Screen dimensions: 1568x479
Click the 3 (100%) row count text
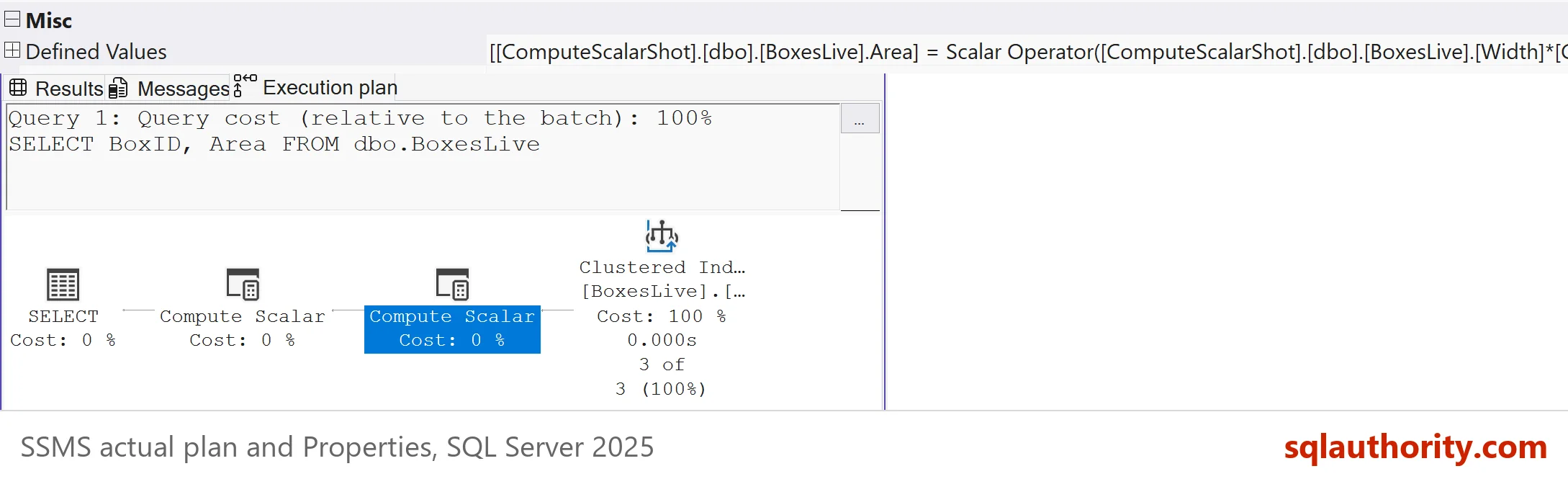(661, 389)
